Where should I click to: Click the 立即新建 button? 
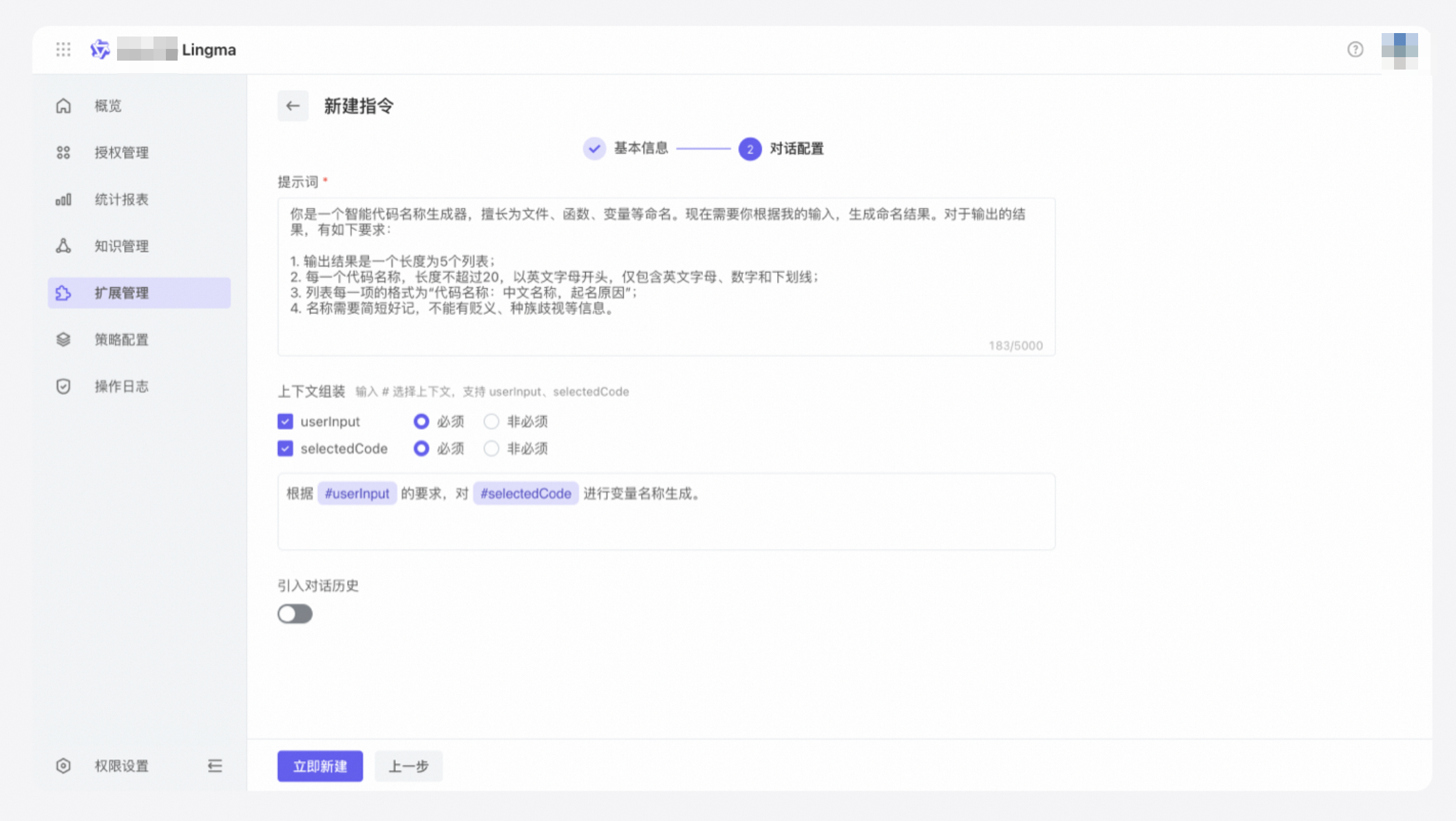pyautogui.click(x=320, y=766)
